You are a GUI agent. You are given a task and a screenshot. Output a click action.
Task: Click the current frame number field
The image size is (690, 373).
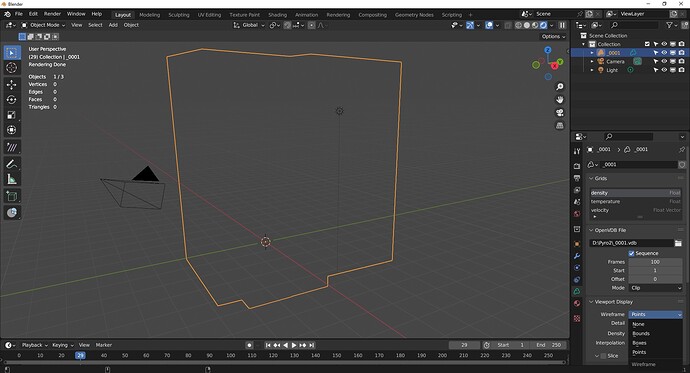(464, 345)
